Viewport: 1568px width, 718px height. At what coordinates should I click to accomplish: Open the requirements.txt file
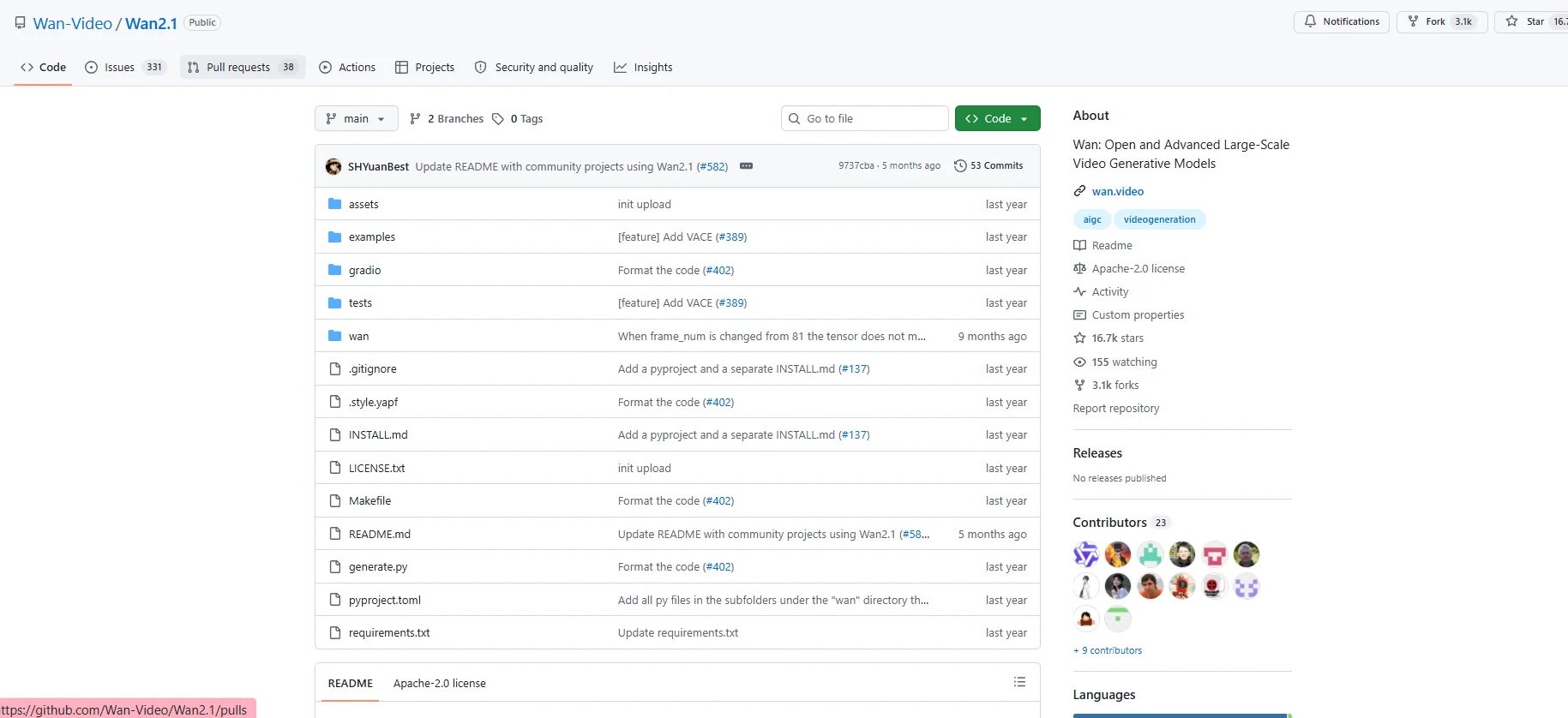point(389,633)
